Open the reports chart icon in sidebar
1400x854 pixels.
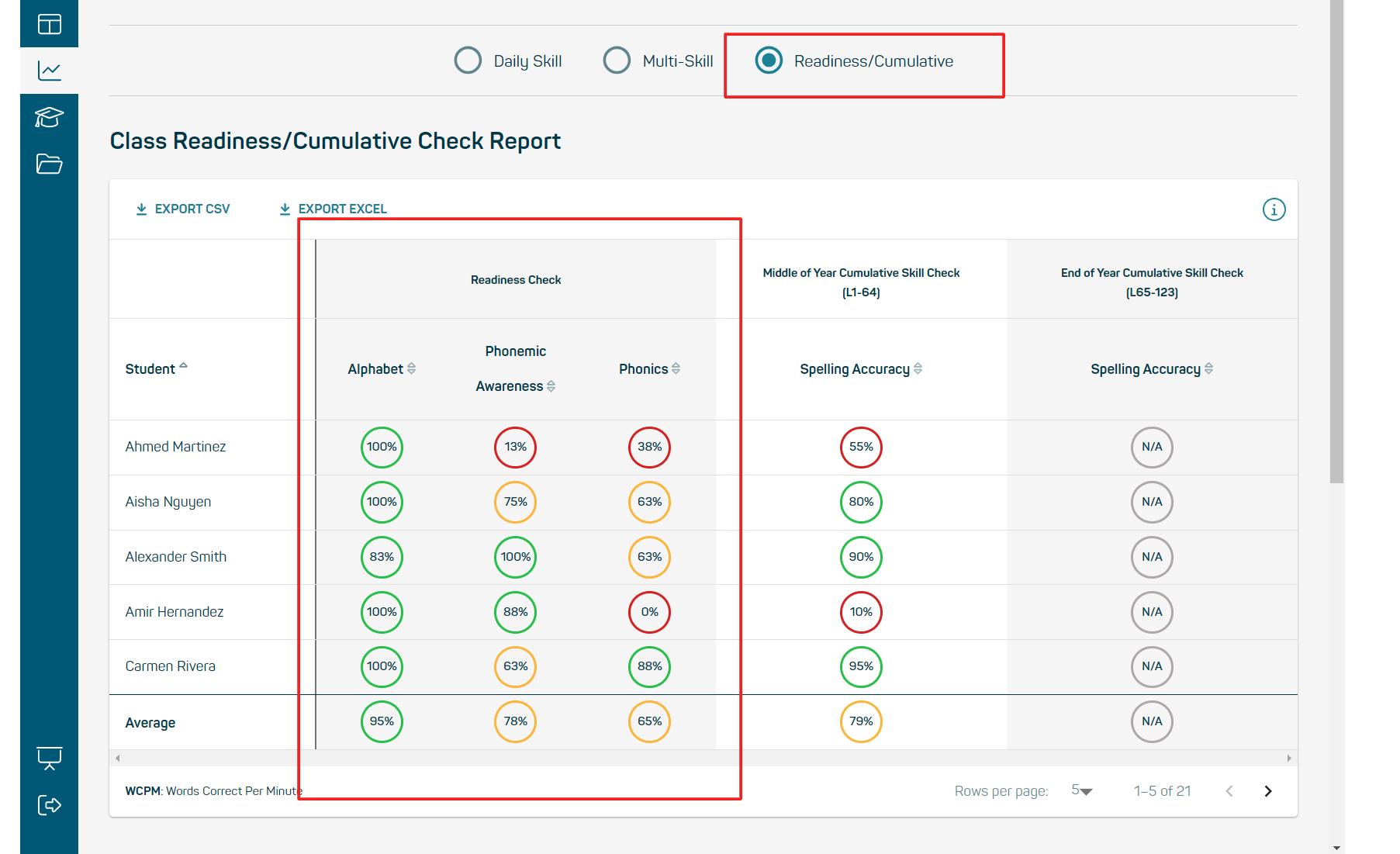[50, 71]
